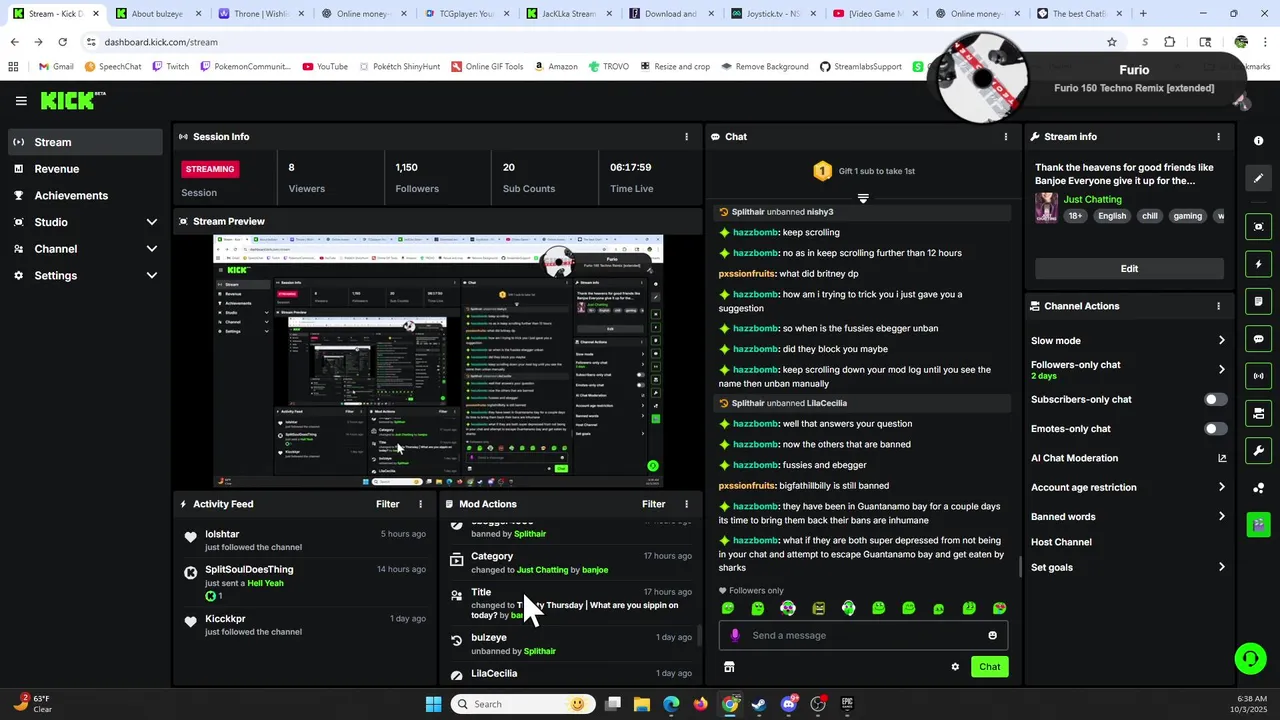Open Activity Feed three-dot options
This screenshot has height=720, width=1280.
coord(420,504)
